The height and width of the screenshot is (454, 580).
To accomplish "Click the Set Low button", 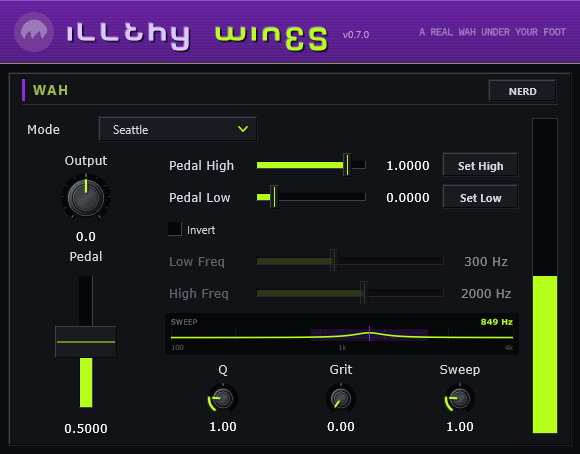I will click(x=480, y=198).
